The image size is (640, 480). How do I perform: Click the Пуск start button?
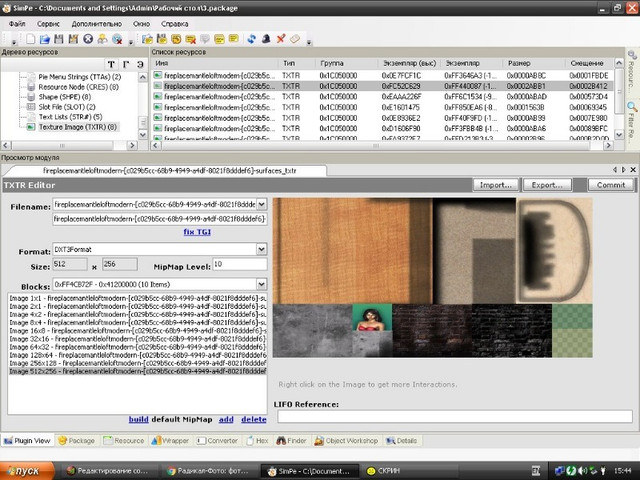27,471
